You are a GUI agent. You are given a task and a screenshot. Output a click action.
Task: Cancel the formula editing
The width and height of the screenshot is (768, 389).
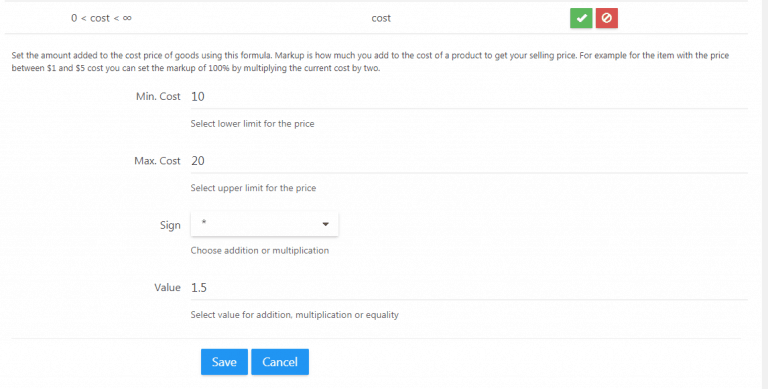[280, 362]
